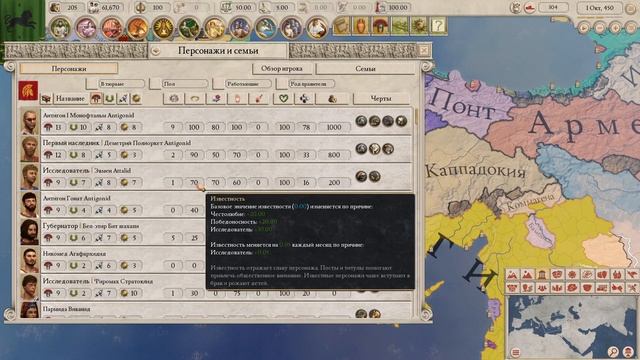This screenshot has height=360, width=640.
Task: Click the date display 1 Окт, 450
Action: click(x=600, y=8)
